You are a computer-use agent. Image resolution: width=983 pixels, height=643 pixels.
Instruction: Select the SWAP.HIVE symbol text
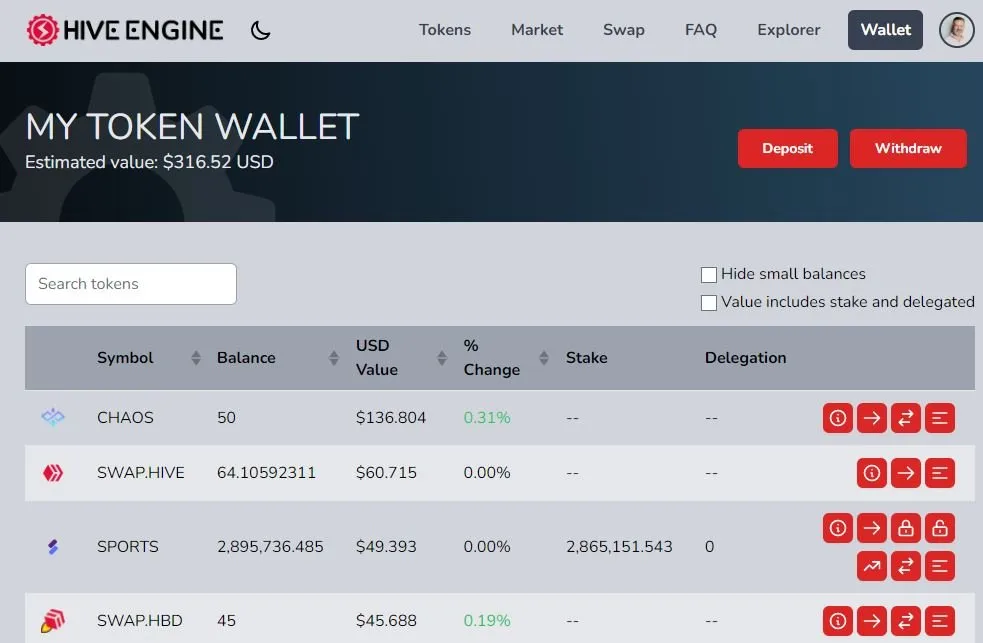pyautogui.click(x=140, y=473)
